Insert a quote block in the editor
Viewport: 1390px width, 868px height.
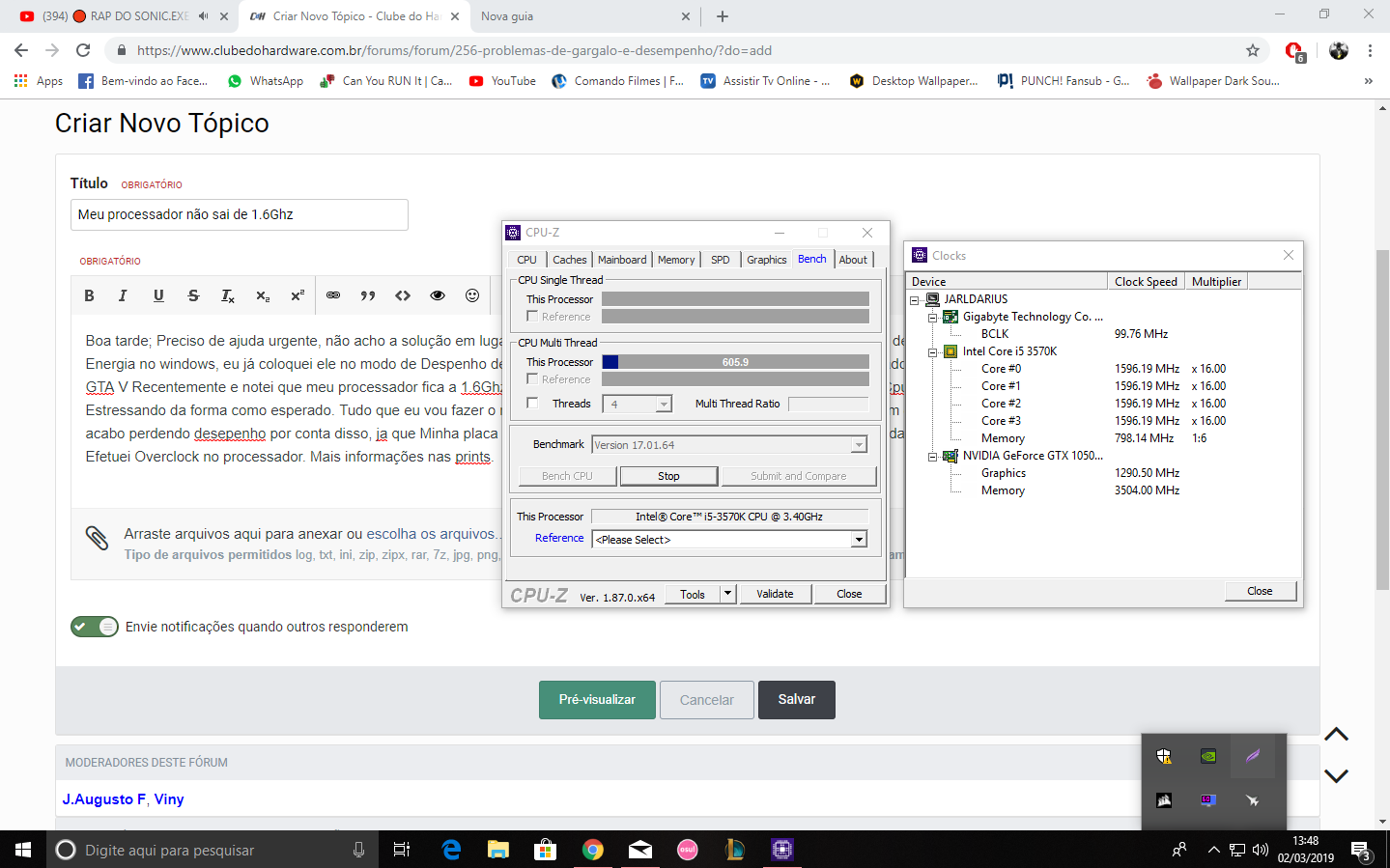[368, 295]
